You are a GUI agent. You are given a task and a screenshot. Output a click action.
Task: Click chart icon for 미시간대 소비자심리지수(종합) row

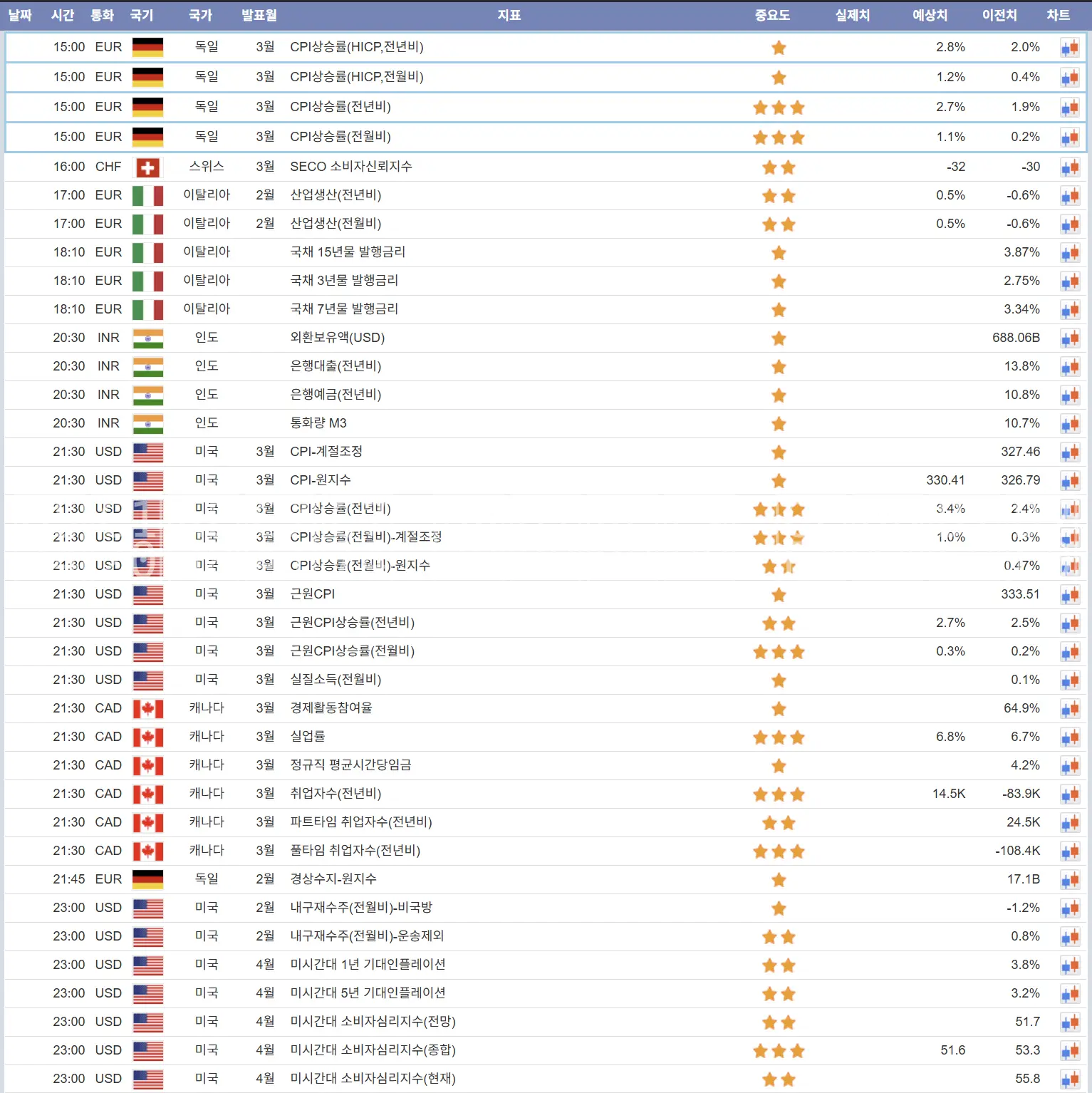[1069, 1051]
